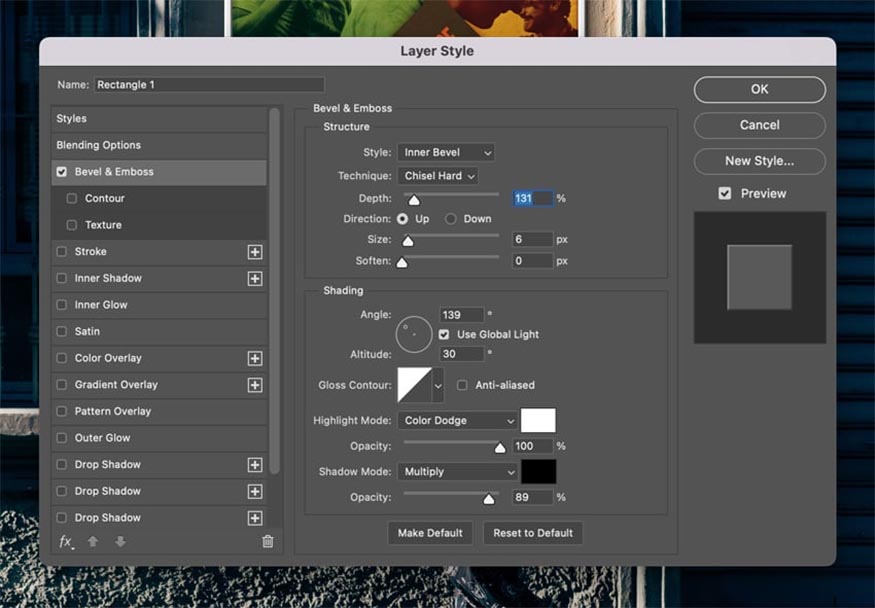Select the Pattern Overlay label in effects list
This screenshot has width=875, height=608.
(113, 412)
